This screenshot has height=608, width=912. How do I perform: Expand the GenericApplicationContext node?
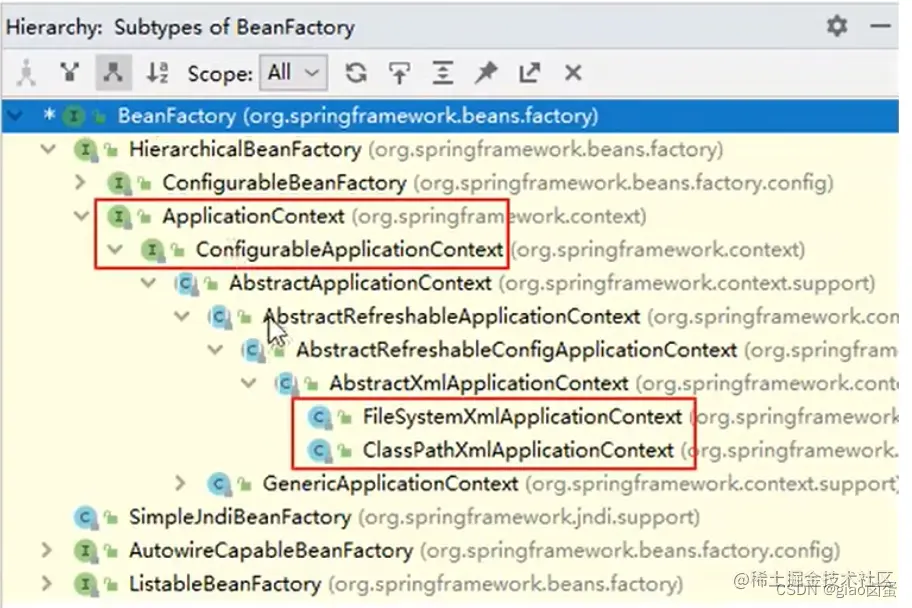pos(181,483)
